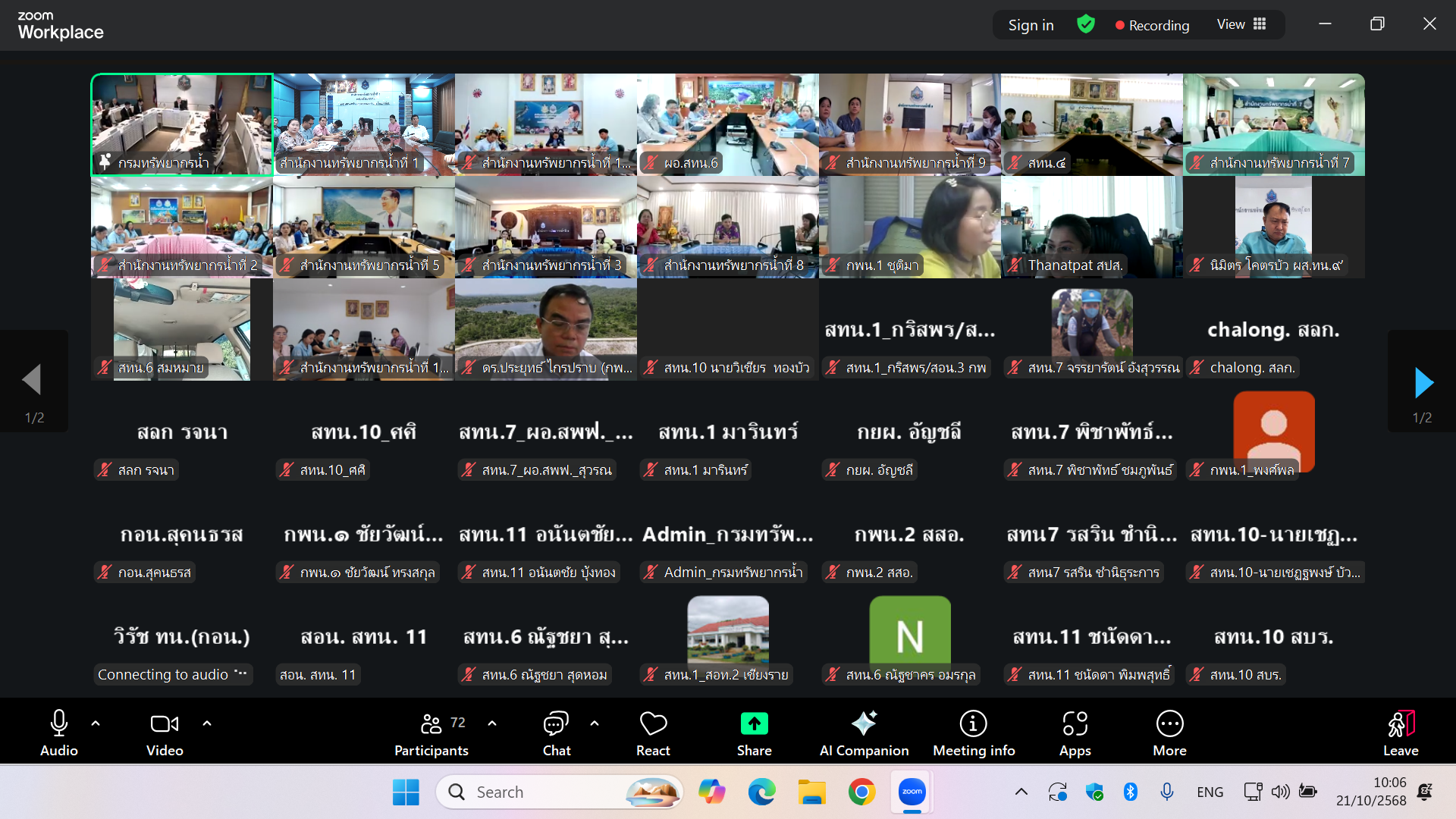1456x819 pixels.
Task: Open the React emoji reactions icon
Action: tap(653, 724)
